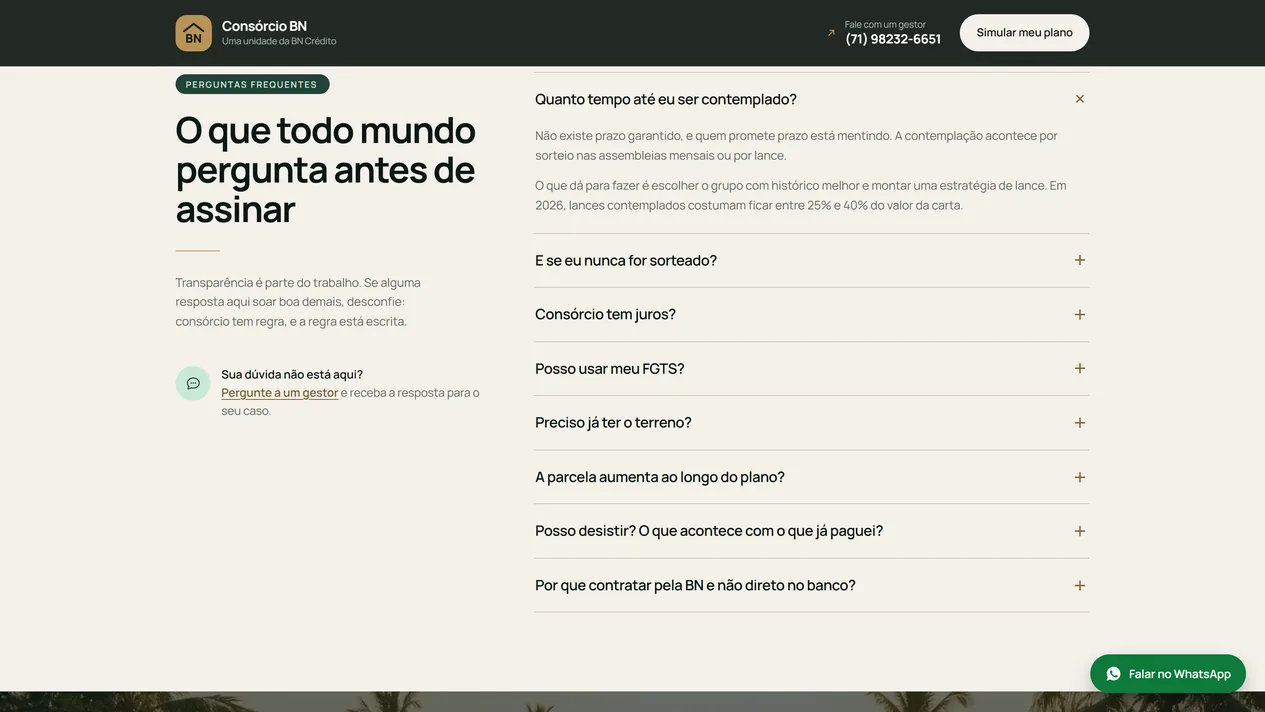Expand 'Por que contratar pela BN' question
This screenshot has width=1265, height=712.
click(x=811, y=585)
